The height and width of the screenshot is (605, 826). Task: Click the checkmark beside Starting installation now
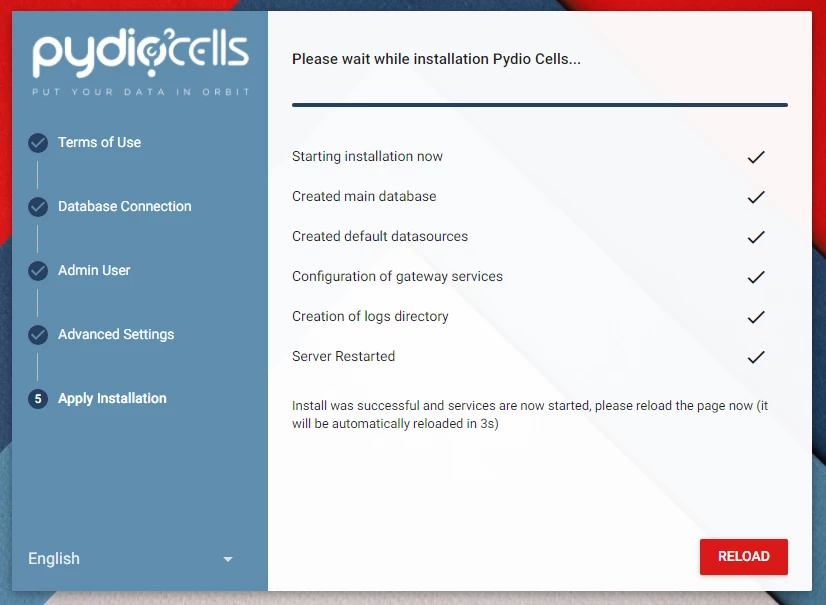[756, 157]
